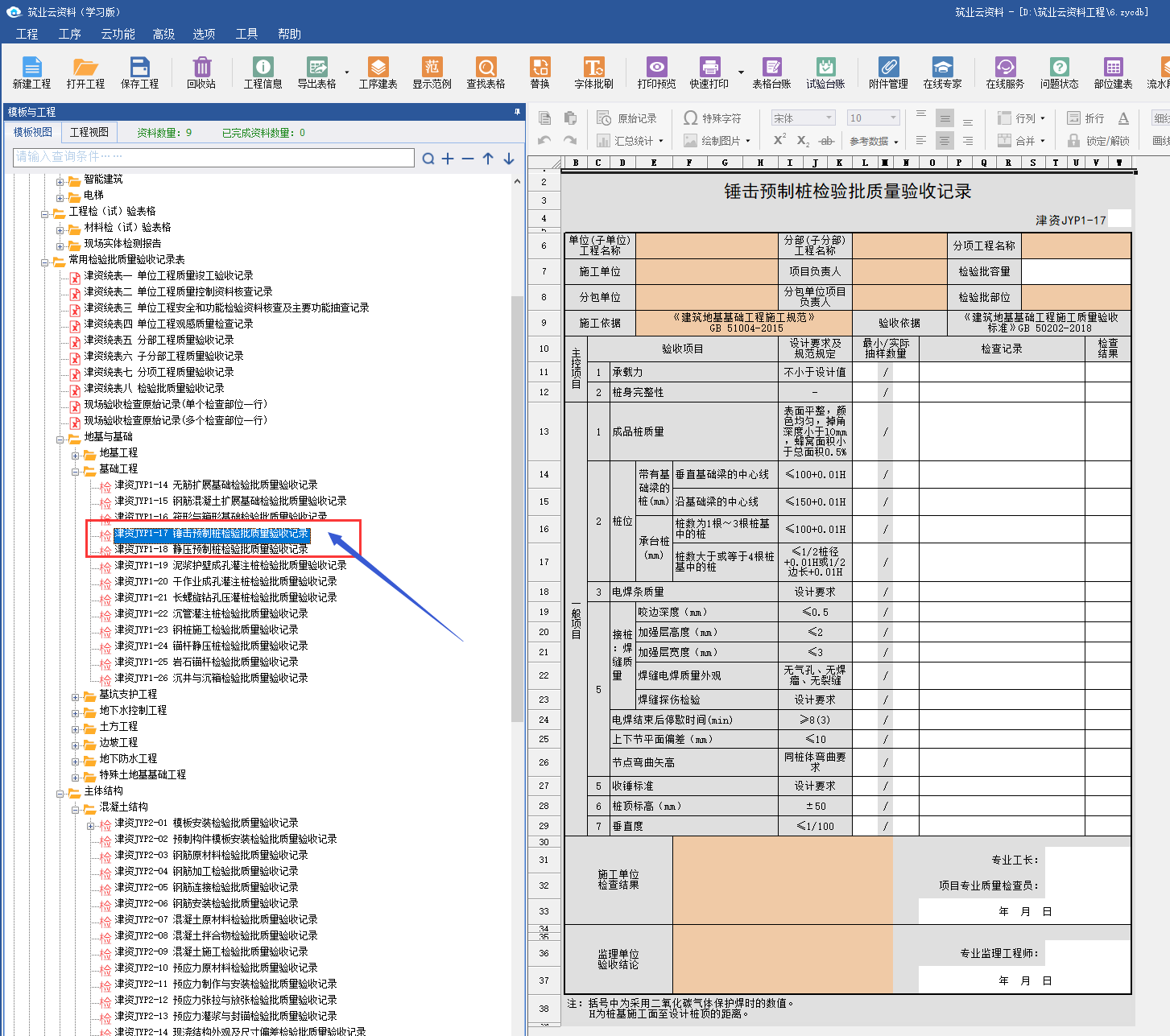This screenshot has height=1036, width=1170.
Task: Toggle middle vertical alignment
Action: pyautogui.click(x=945, y=118)
